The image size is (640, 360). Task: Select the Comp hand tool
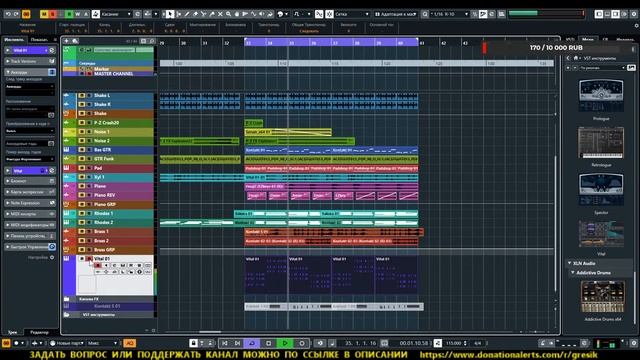[x=237, y=14]
